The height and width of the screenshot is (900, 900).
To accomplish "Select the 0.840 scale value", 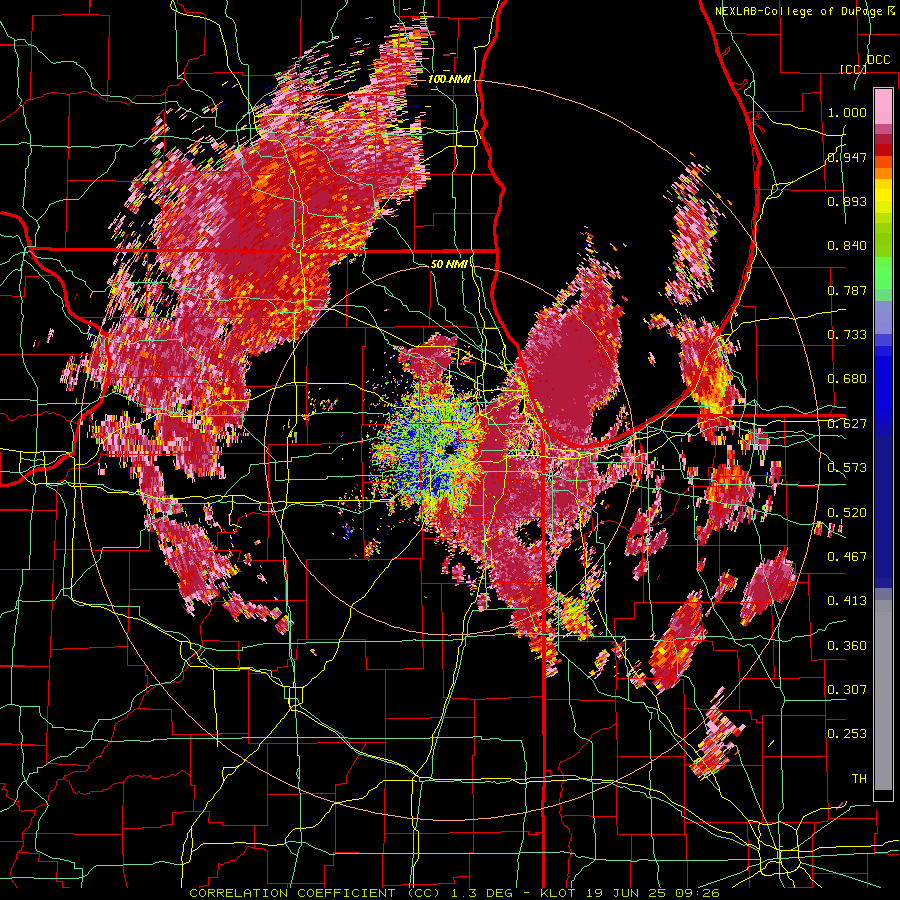I will point(847,246).
